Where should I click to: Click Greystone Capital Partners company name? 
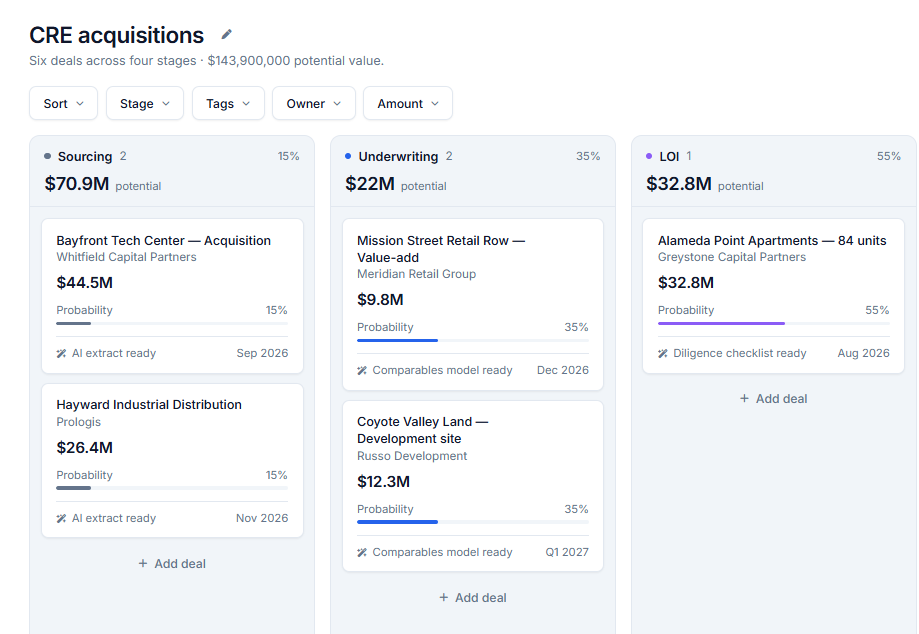click(x=732, y=257)
